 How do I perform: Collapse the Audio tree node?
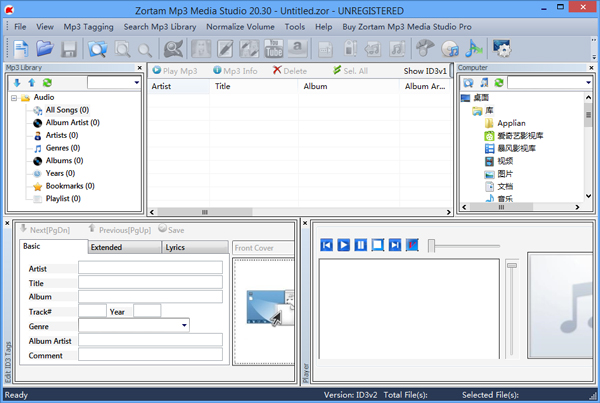coord(14,98)
